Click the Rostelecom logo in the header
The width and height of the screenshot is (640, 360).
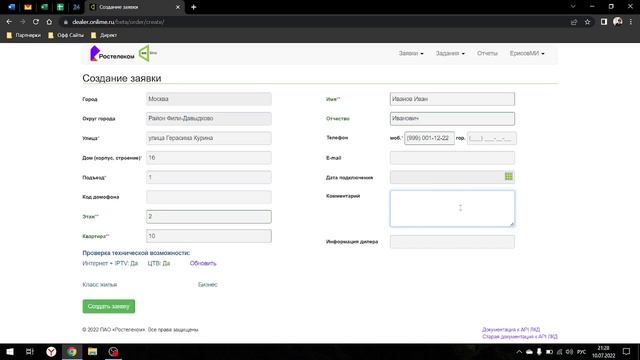tap(112, 53)
